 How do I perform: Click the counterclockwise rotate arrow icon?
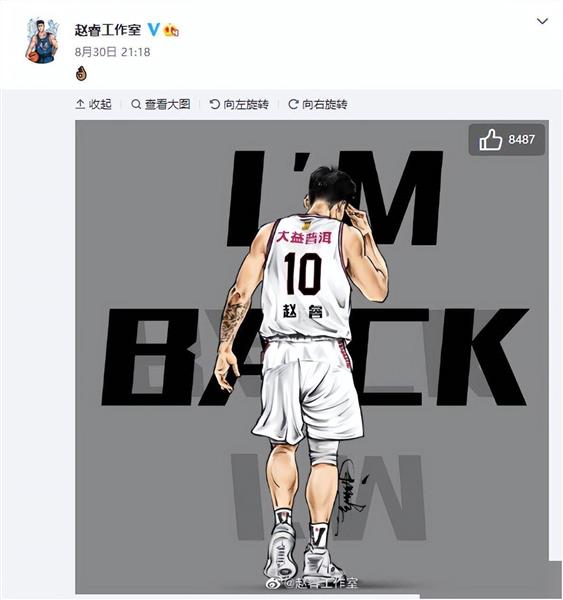tap(215, 104)
